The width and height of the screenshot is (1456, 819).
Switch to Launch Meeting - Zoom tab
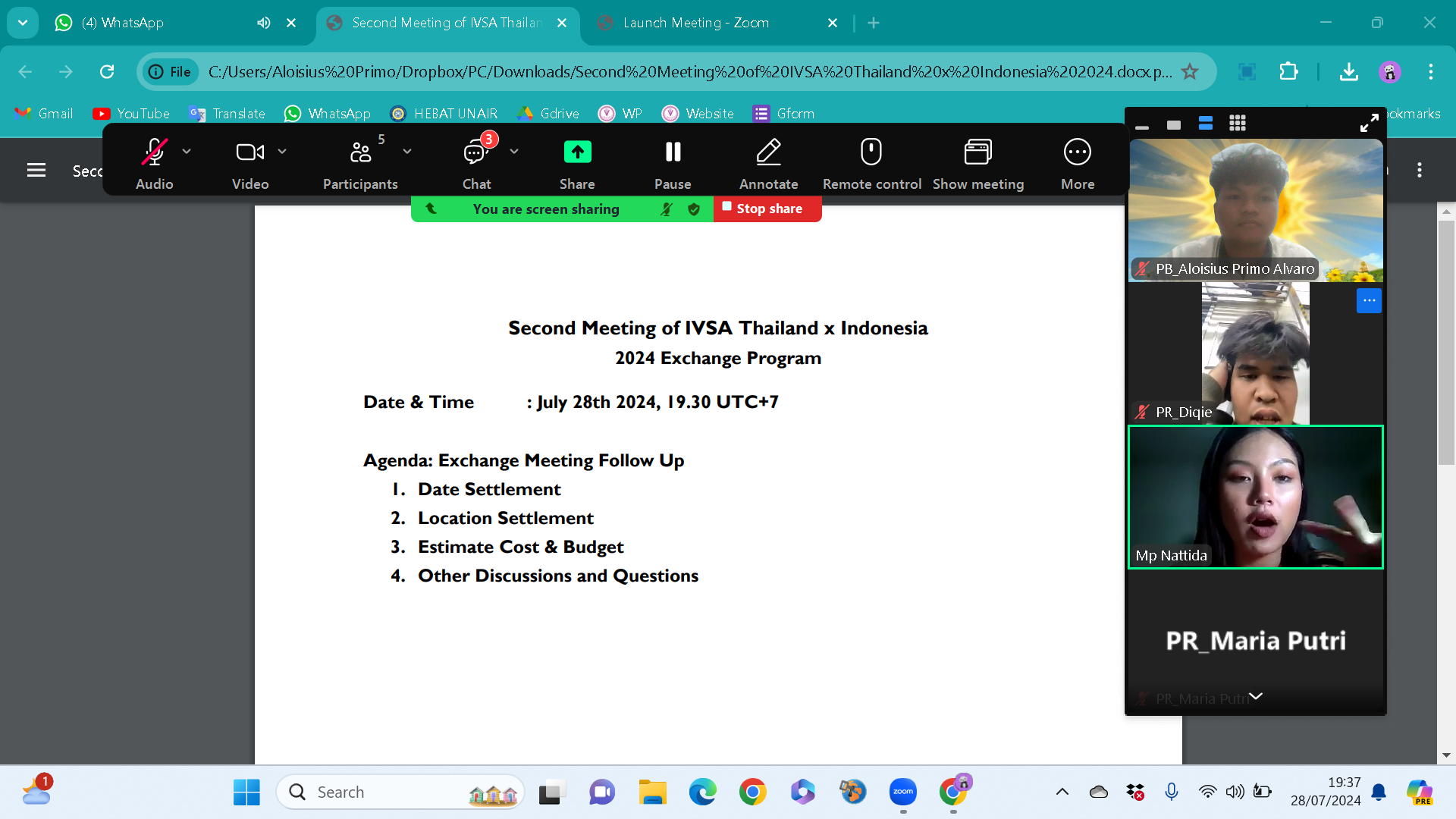coord(695,23)
